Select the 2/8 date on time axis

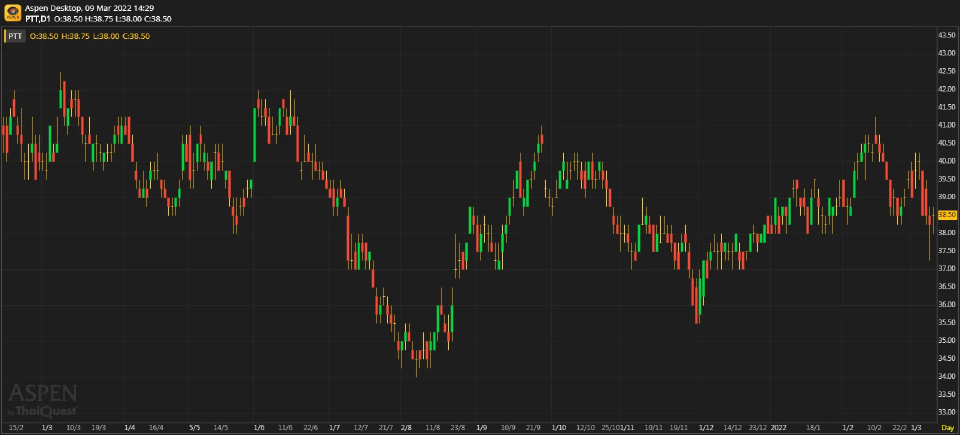[x=406, y=427]
